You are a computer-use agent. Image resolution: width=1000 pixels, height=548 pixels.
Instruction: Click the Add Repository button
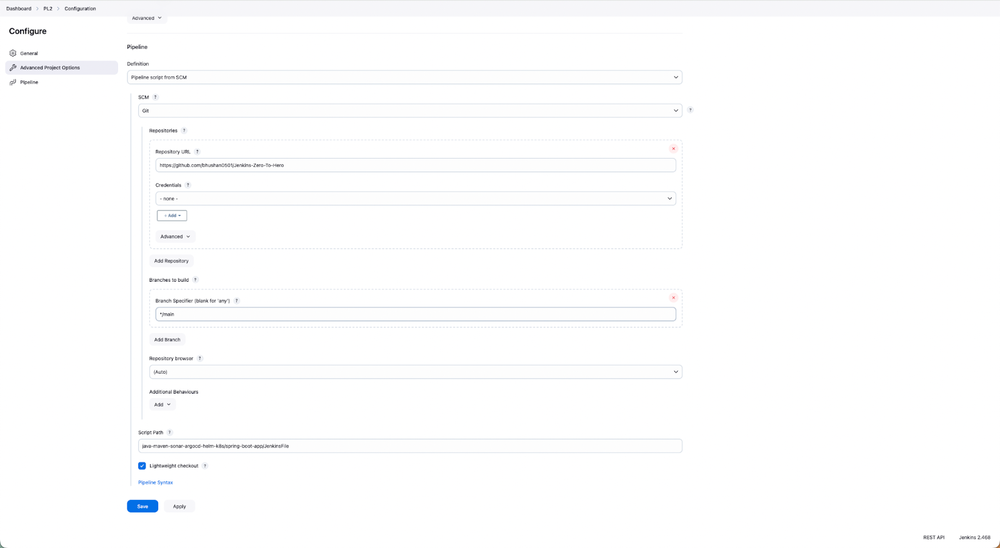coord(171,261)
